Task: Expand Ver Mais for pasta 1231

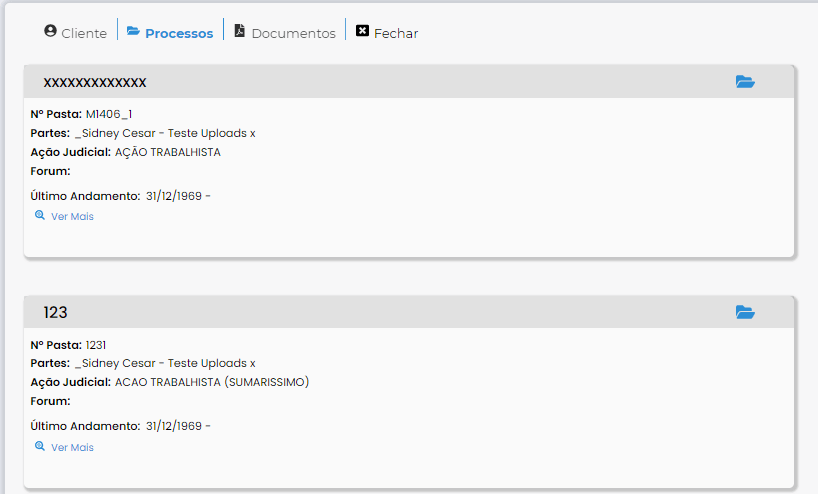Action: pyautogui.click(x=72, y=448)
